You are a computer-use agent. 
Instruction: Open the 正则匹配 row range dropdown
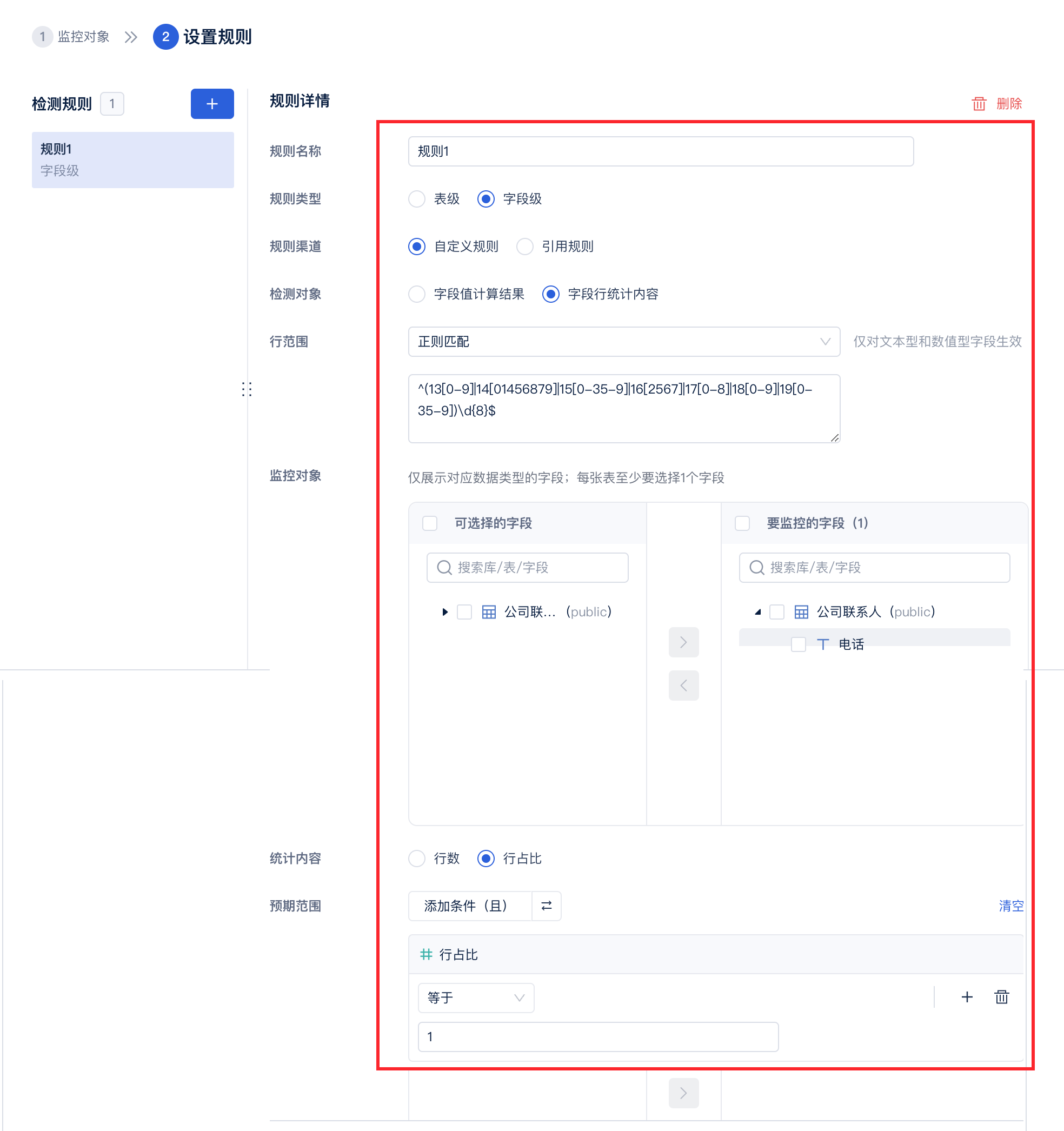[623, 341]
